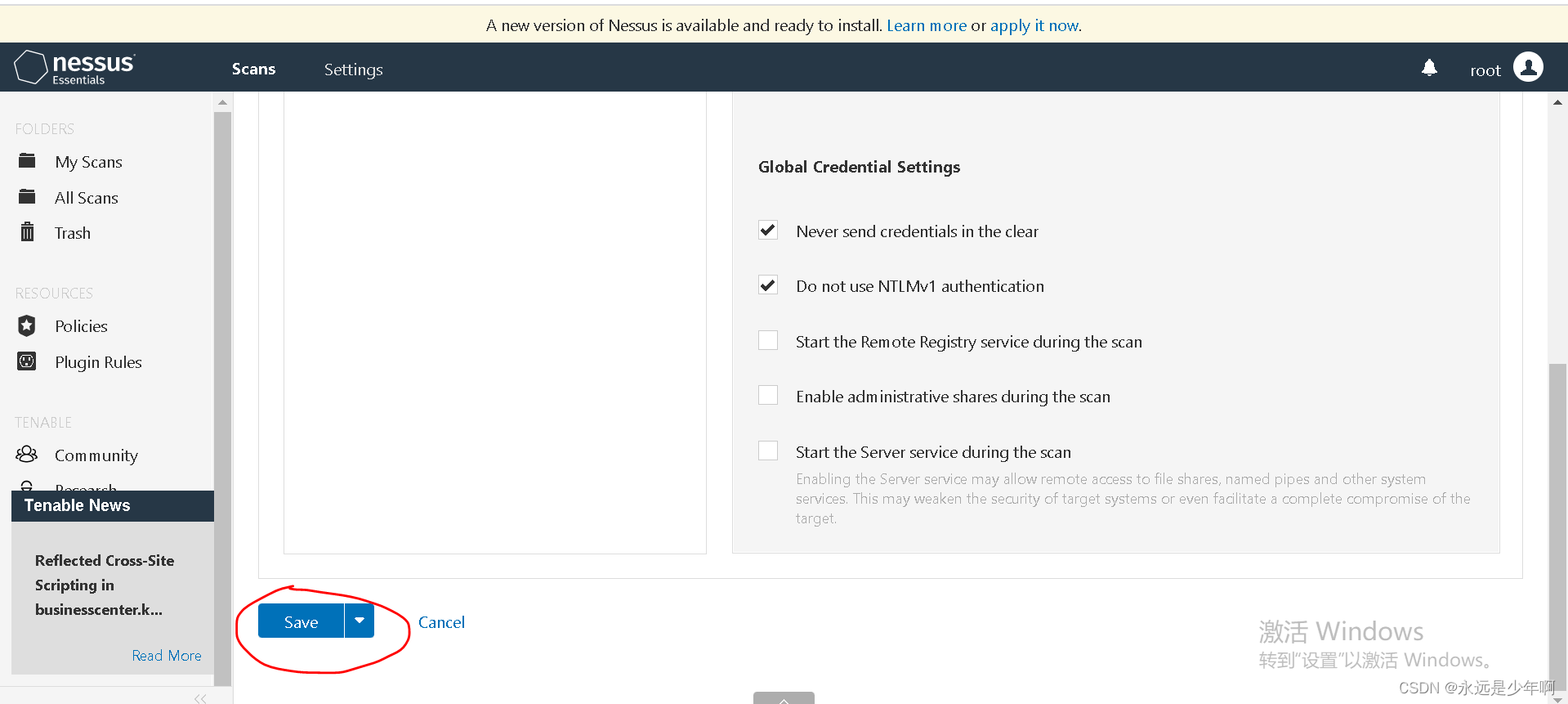Viewport: 1568px width, 704px height.
Task: Click the Plugin Rules icon
Action: point(27,361)
